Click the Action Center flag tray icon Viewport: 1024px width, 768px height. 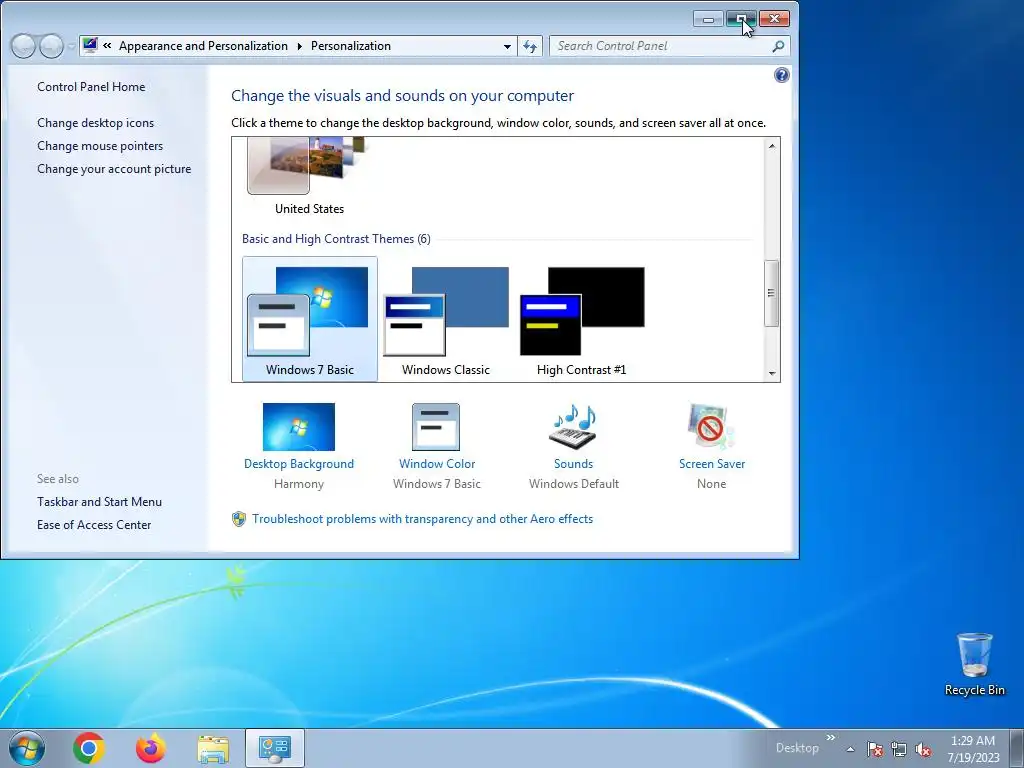point(875,749)
